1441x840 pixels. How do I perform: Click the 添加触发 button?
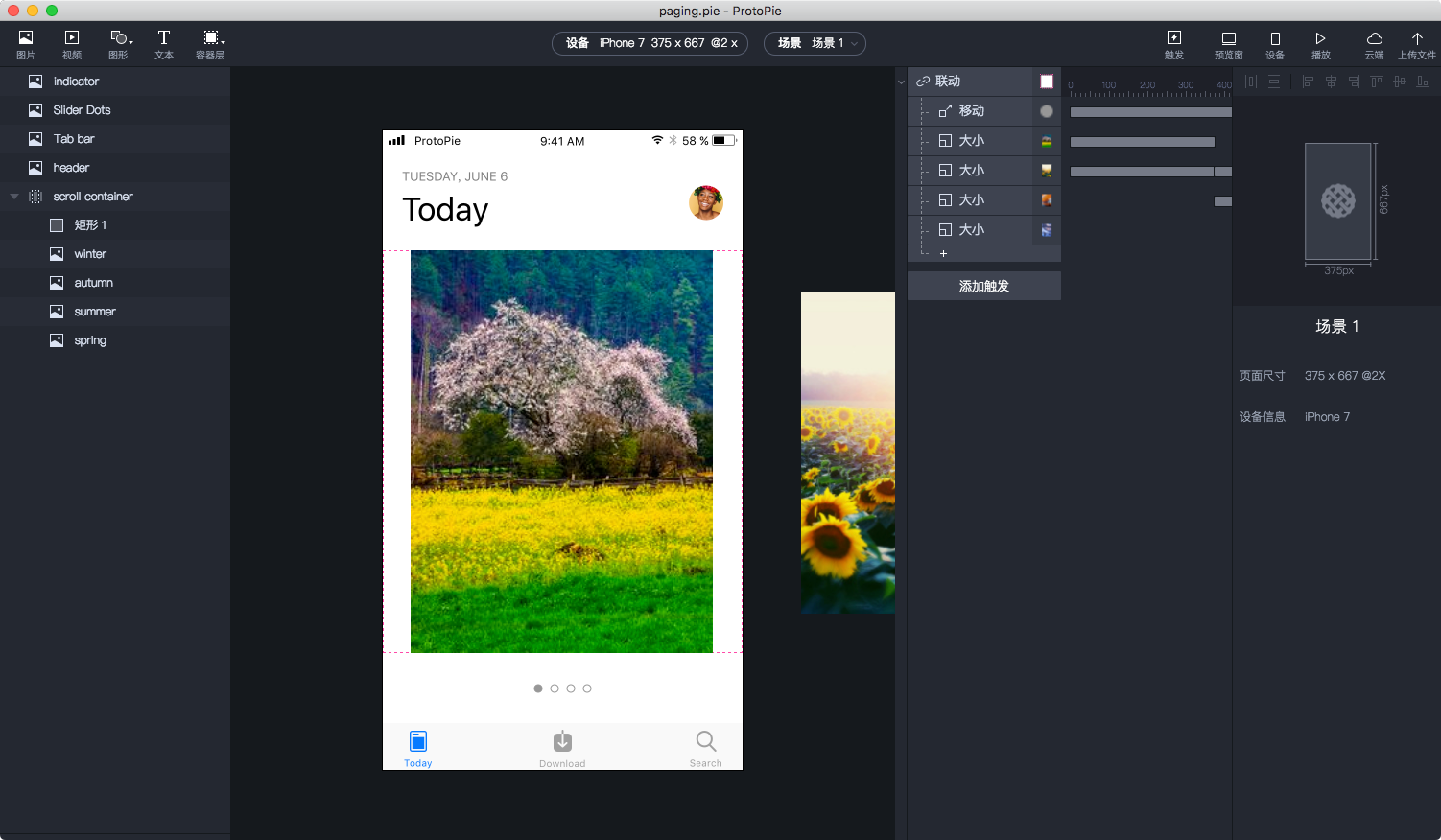(x=984, y=286)
